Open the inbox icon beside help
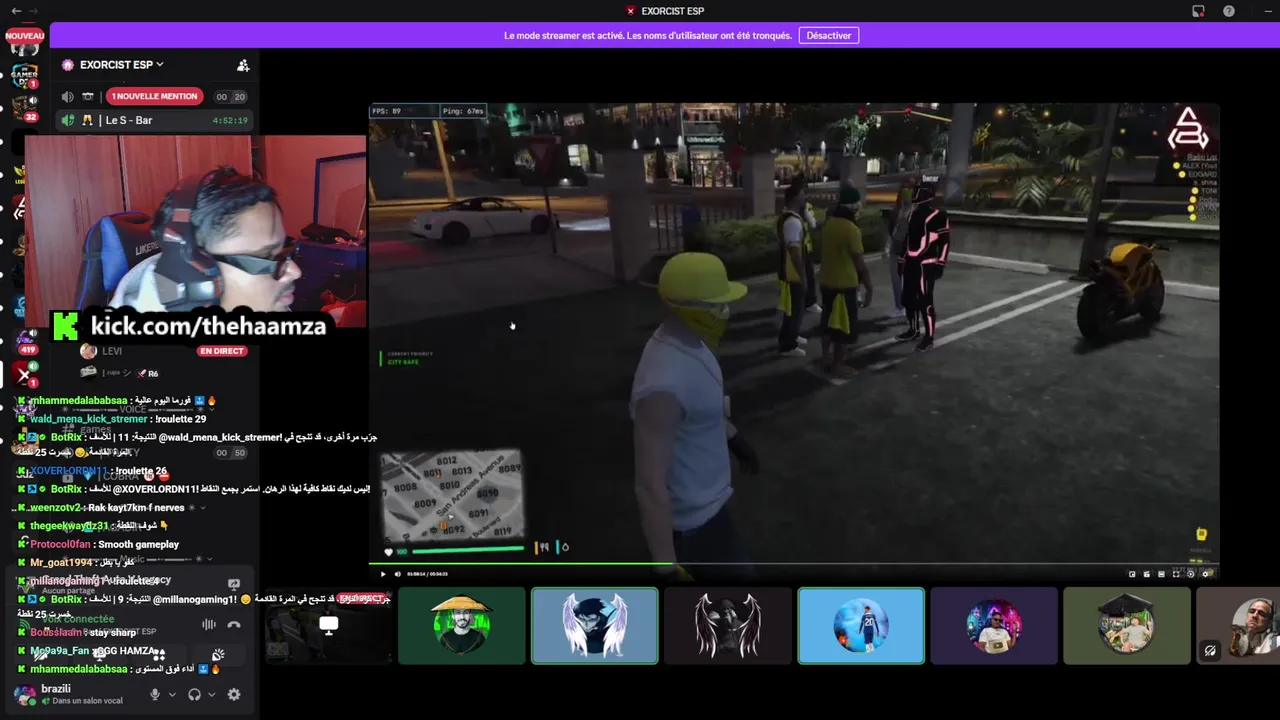 [1198, 11]
